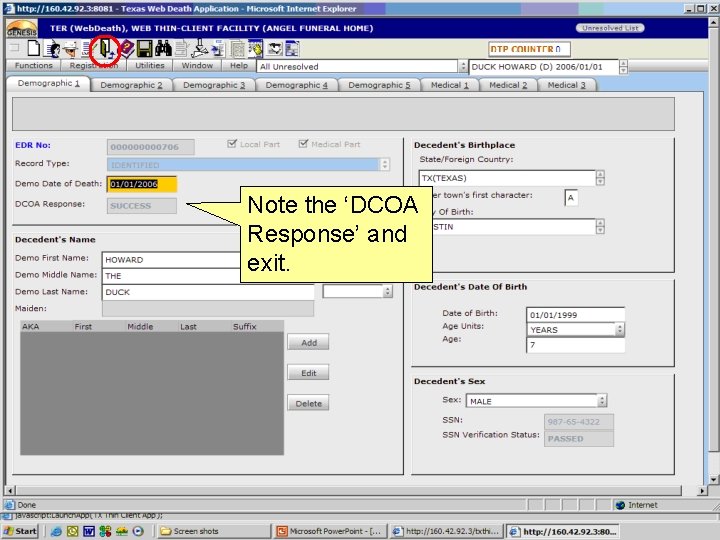Click the Demo First Name field
This screenshot has width=720, height=540.
(x=171, y=259)
